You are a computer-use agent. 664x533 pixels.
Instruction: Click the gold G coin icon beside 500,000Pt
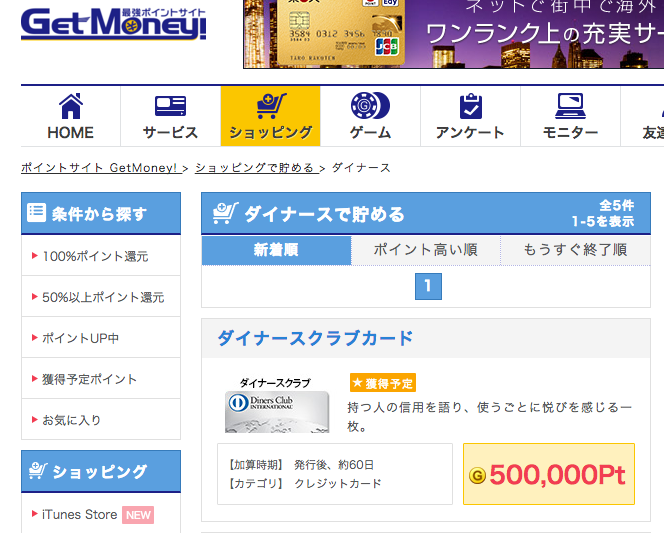tap(477, 476)
